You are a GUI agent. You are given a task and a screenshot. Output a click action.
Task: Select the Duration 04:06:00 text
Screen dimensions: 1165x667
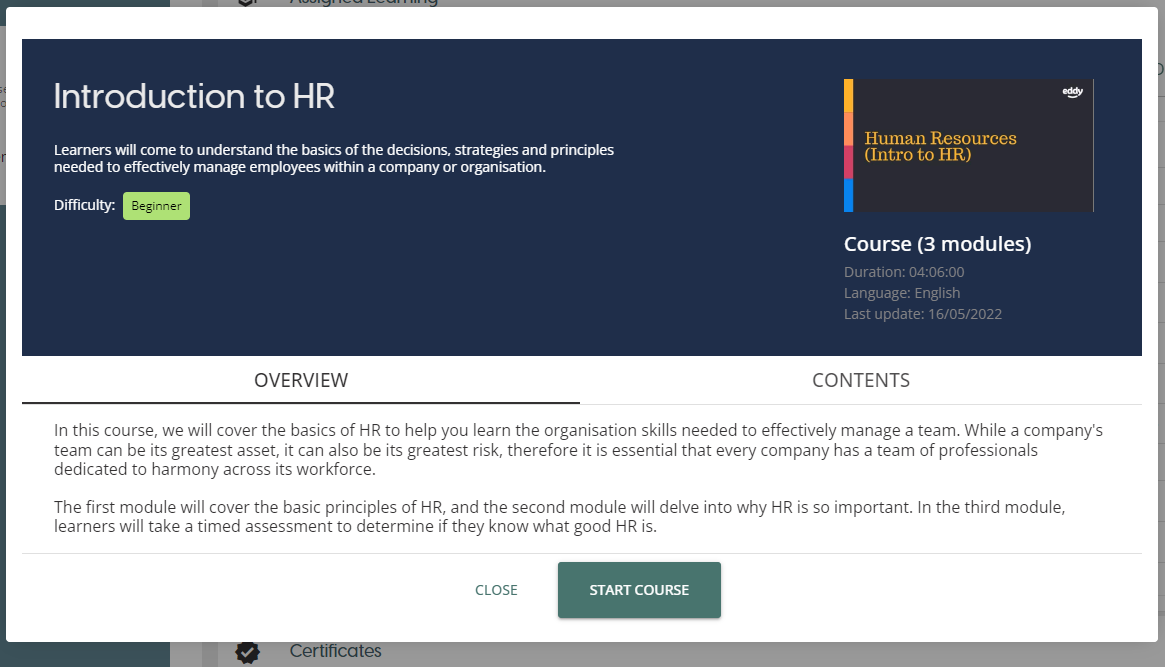click(x=903, y=272)
